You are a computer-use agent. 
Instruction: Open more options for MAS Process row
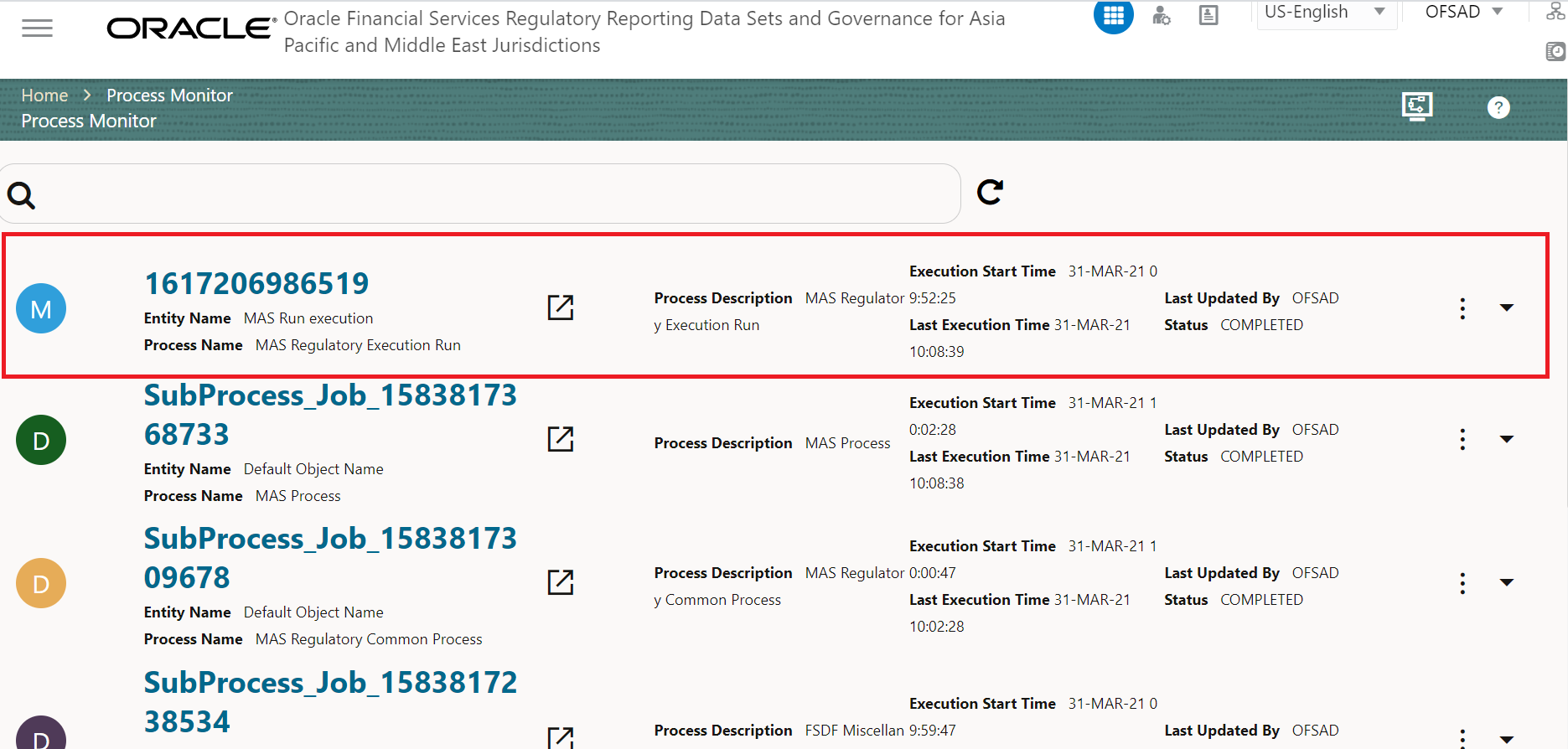click(x=1462, y=440)
